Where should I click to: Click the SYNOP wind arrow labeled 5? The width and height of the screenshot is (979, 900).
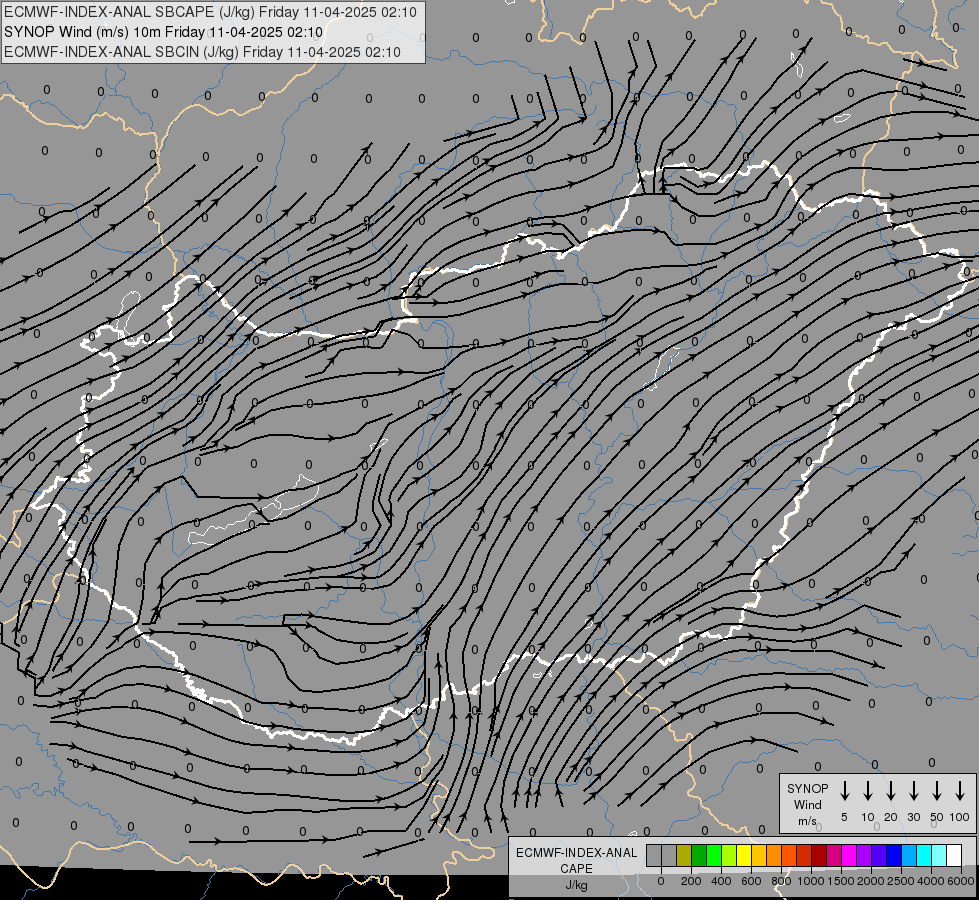[x=845, y=791]
